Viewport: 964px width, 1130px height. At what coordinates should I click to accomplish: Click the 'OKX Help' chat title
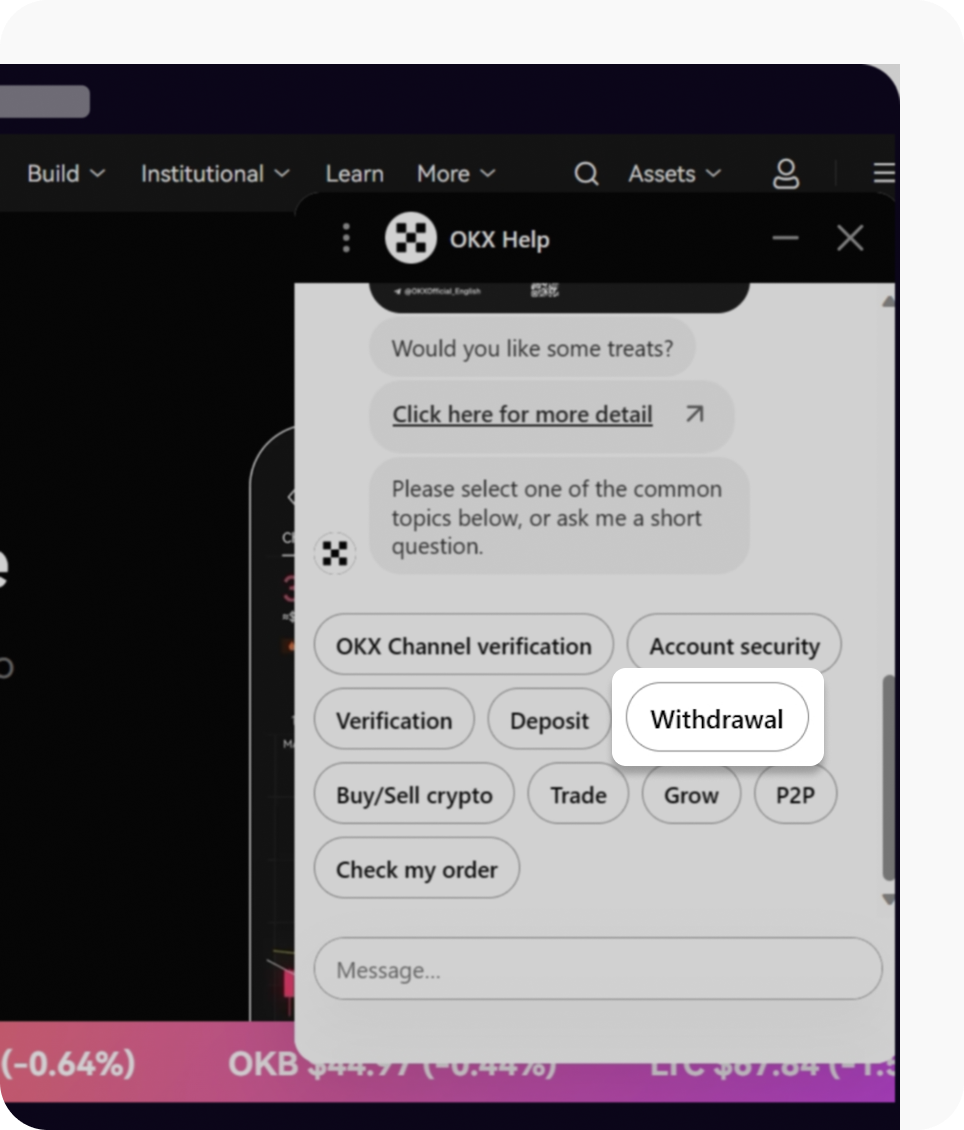(499, 239)
